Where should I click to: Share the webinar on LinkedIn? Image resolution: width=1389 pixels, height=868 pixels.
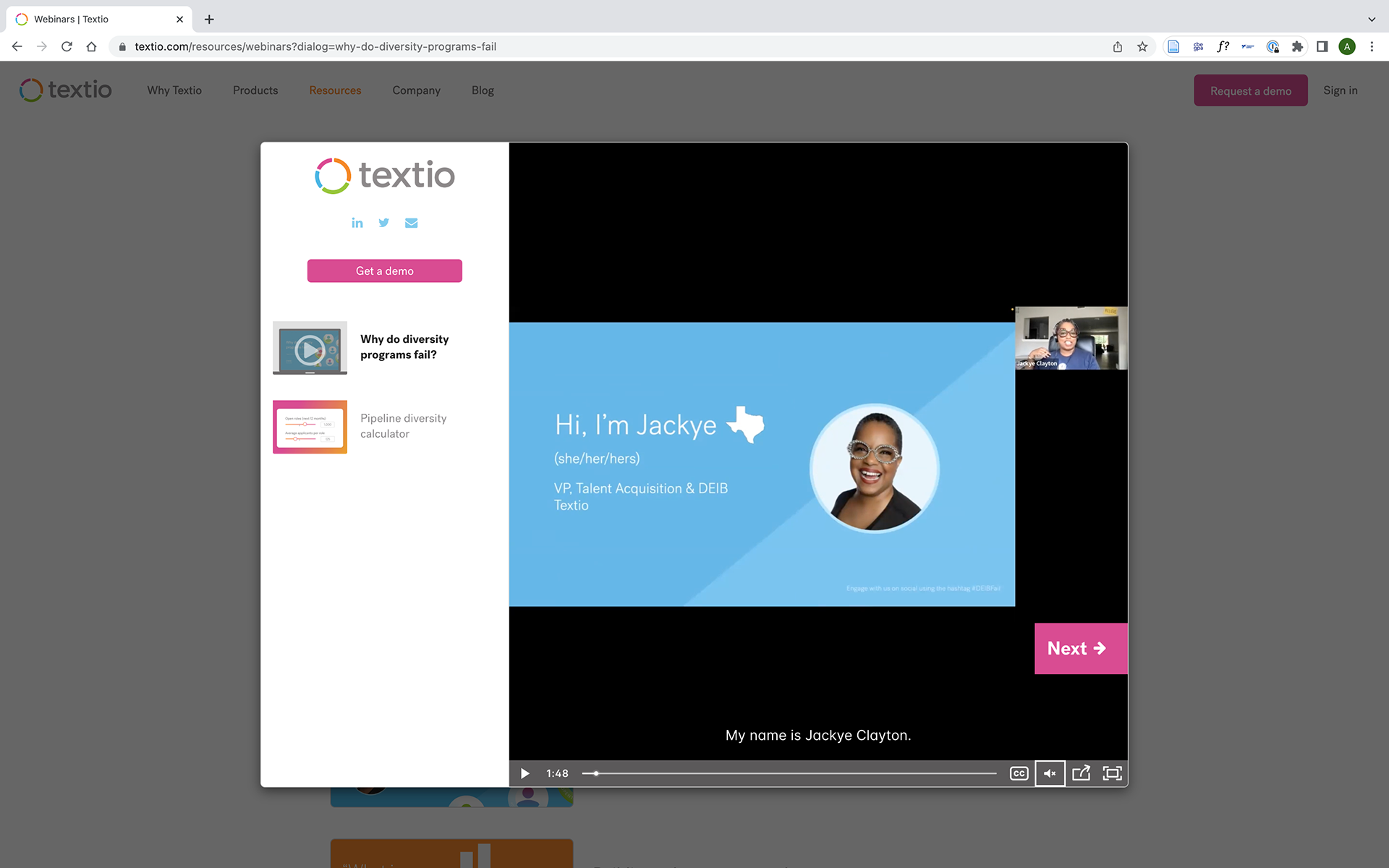point(357,223)
